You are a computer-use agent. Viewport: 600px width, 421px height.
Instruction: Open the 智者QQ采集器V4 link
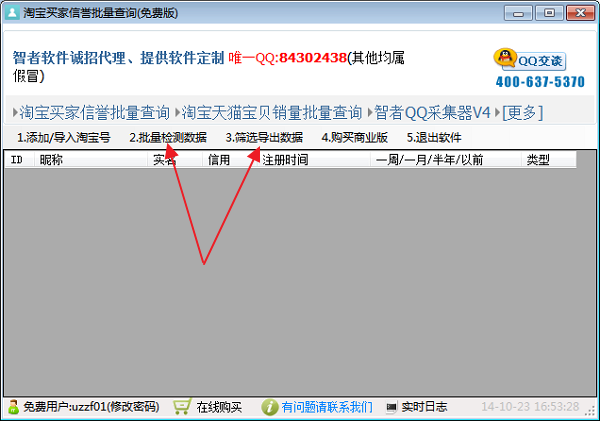(x=432, y=113)
